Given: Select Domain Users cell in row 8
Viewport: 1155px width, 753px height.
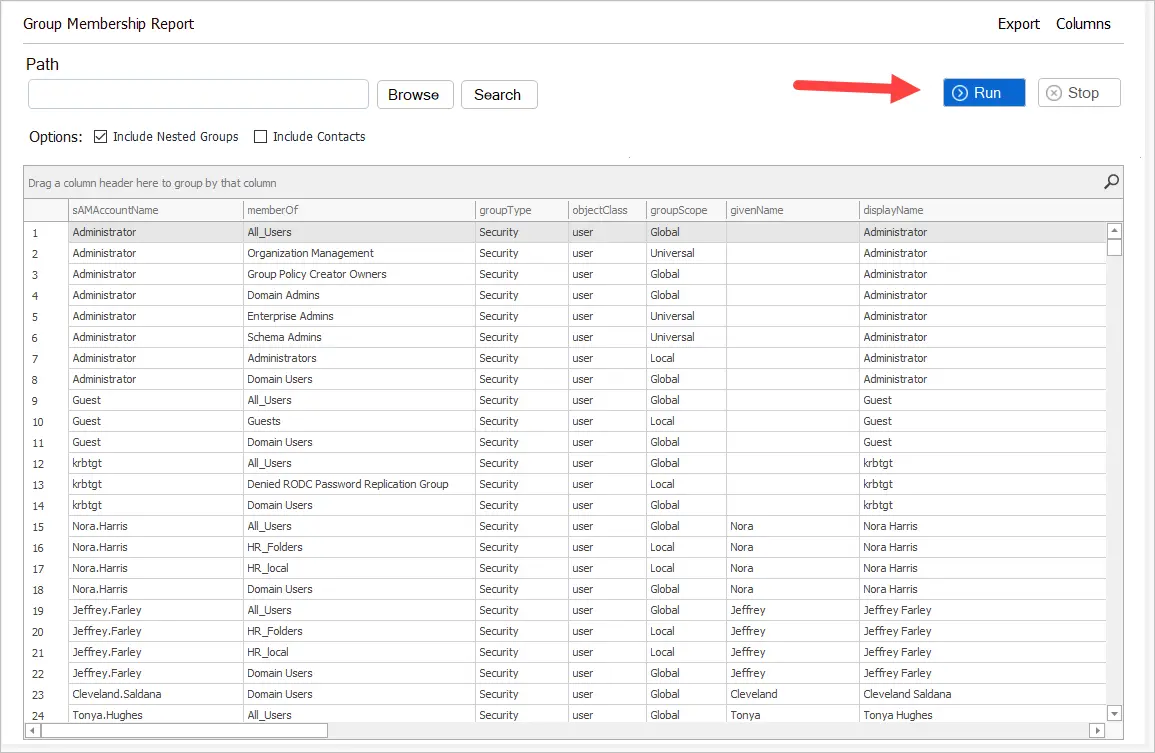Looking at the screenshot, I should (359, 379).
